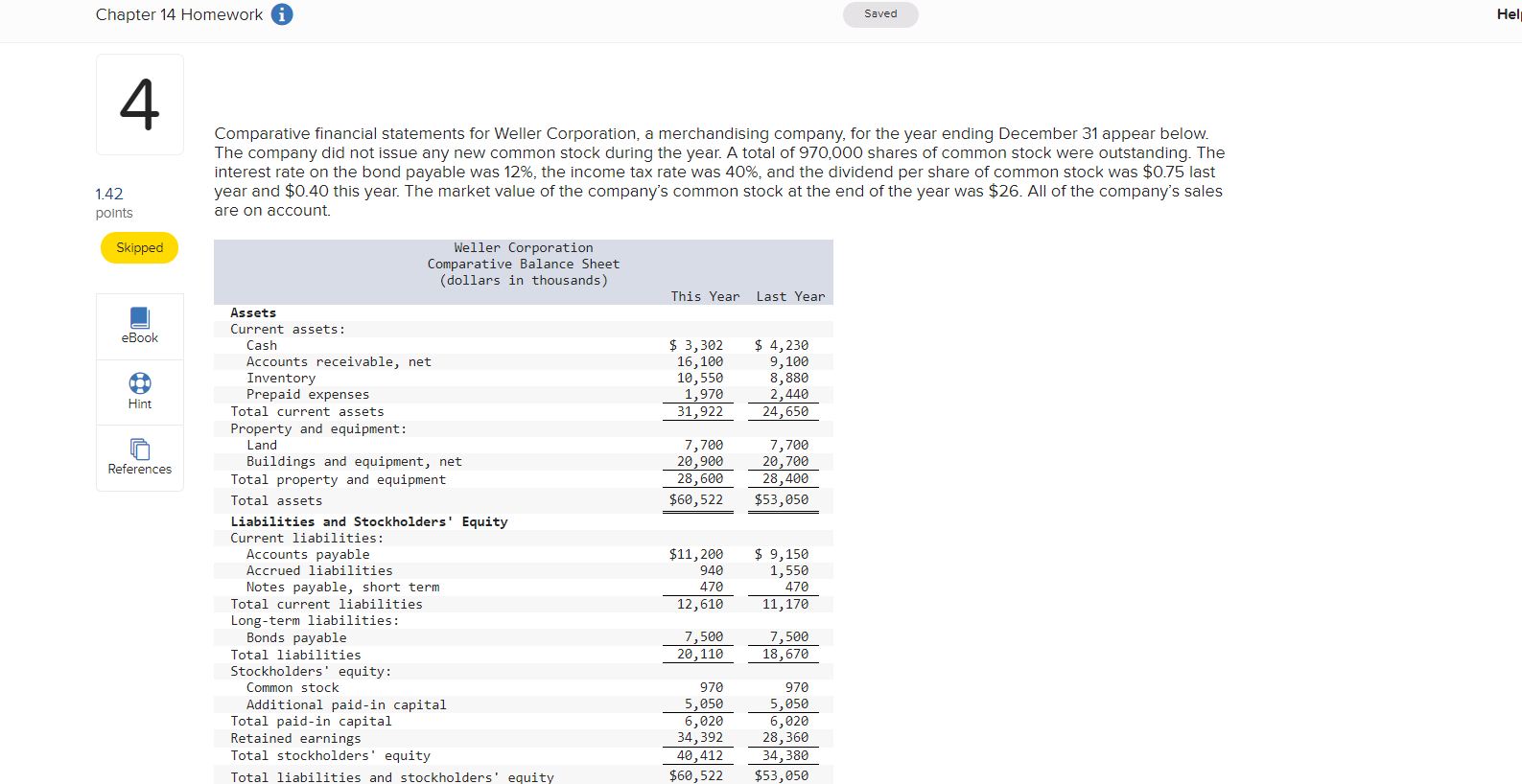Viewport: 1522px width, 784px height.
Task: Select Prepaid expenses value 1,970
Action: click(704, 394)
